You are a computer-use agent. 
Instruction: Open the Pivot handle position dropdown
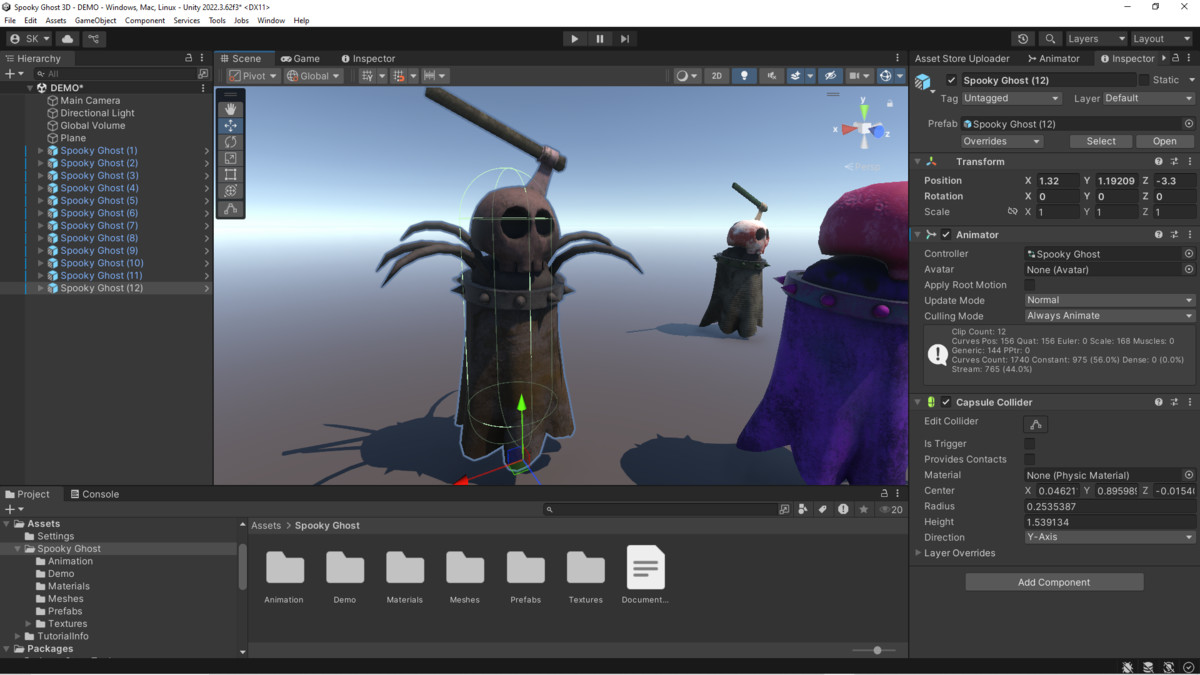point(253,76)
